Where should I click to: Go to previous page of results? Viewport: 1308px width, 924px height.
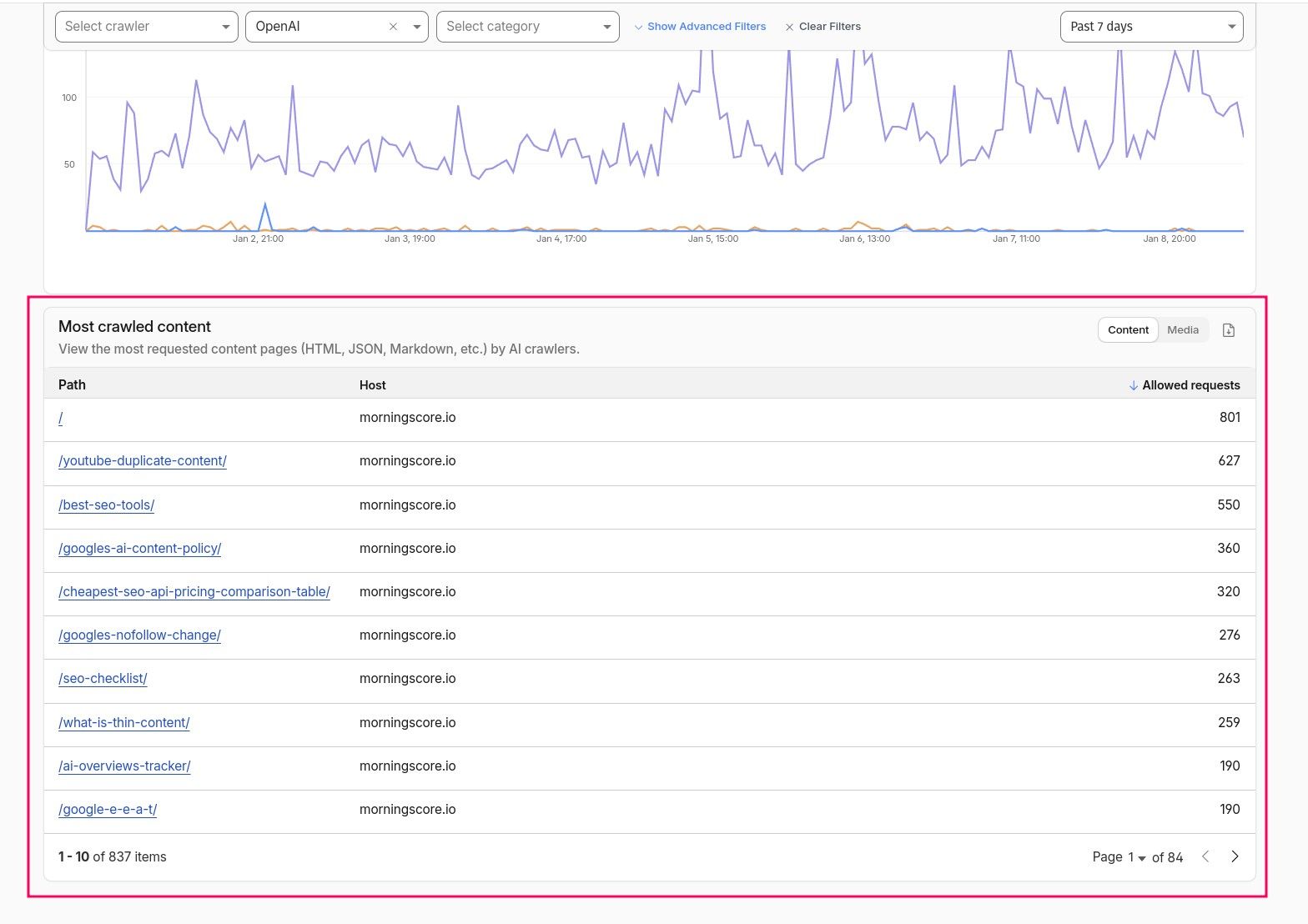[x=1205, y=856]
